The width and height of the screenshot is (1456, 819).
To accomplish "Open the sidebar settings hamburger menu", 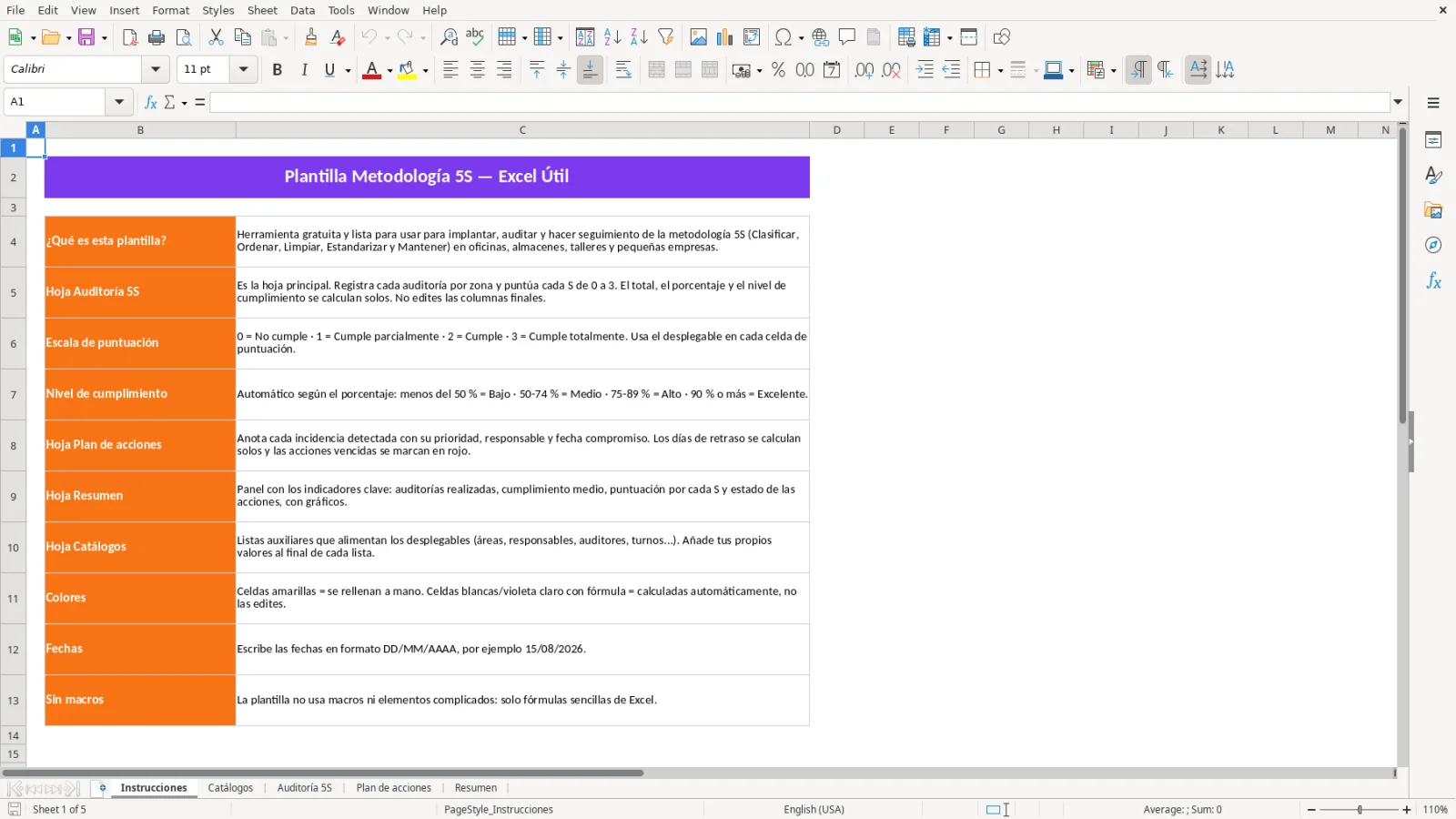I will pos(1433,103).
